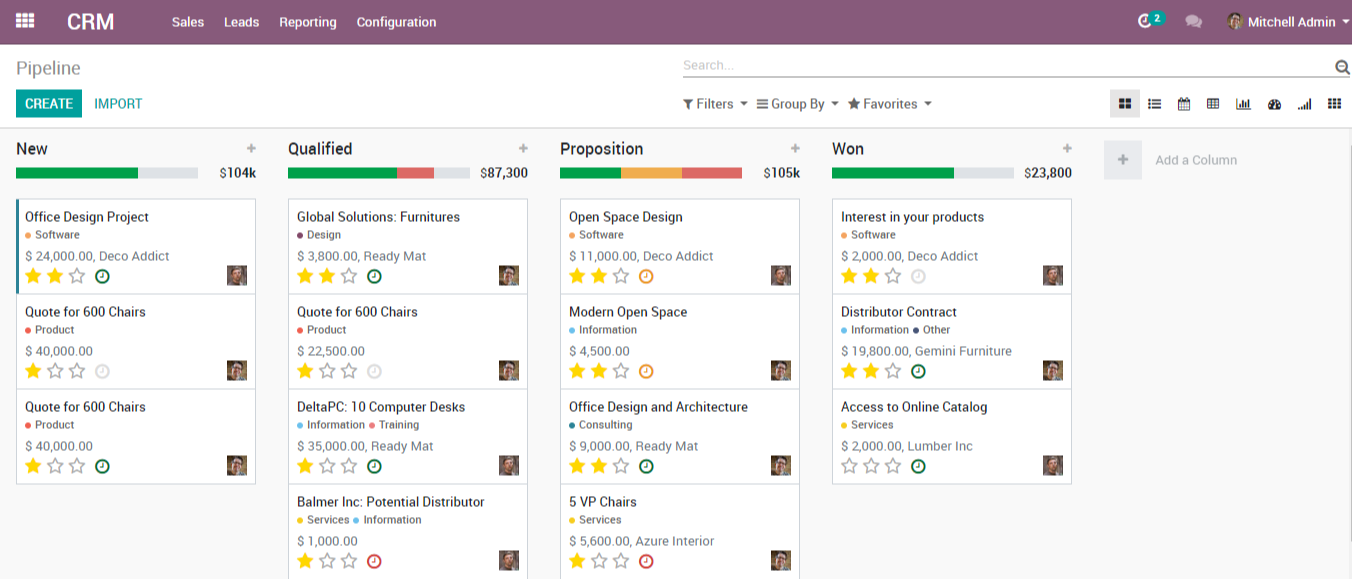Open the conversations chat icon
The image size is (1352, 579).
click(1193, 21)
